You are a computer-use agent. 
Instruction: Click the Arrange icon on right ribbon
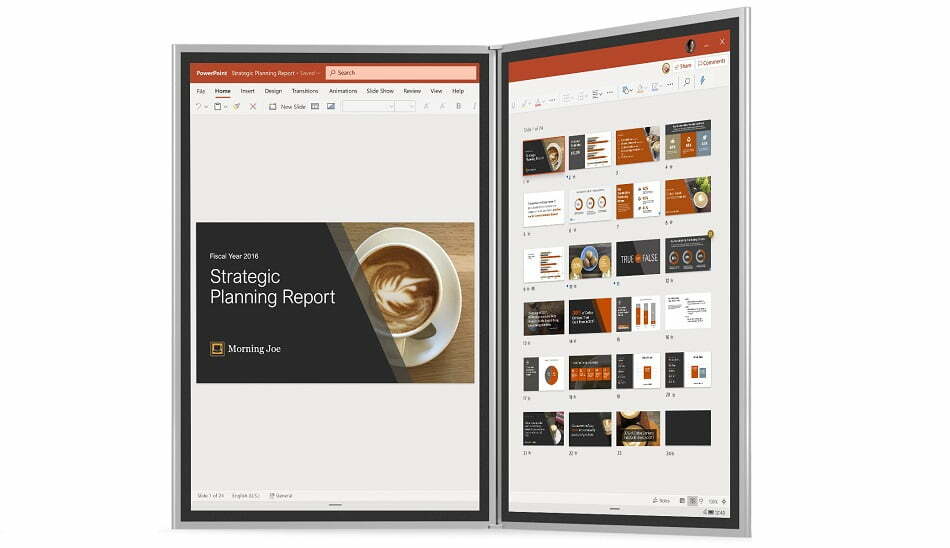click(x=654, y=87)
